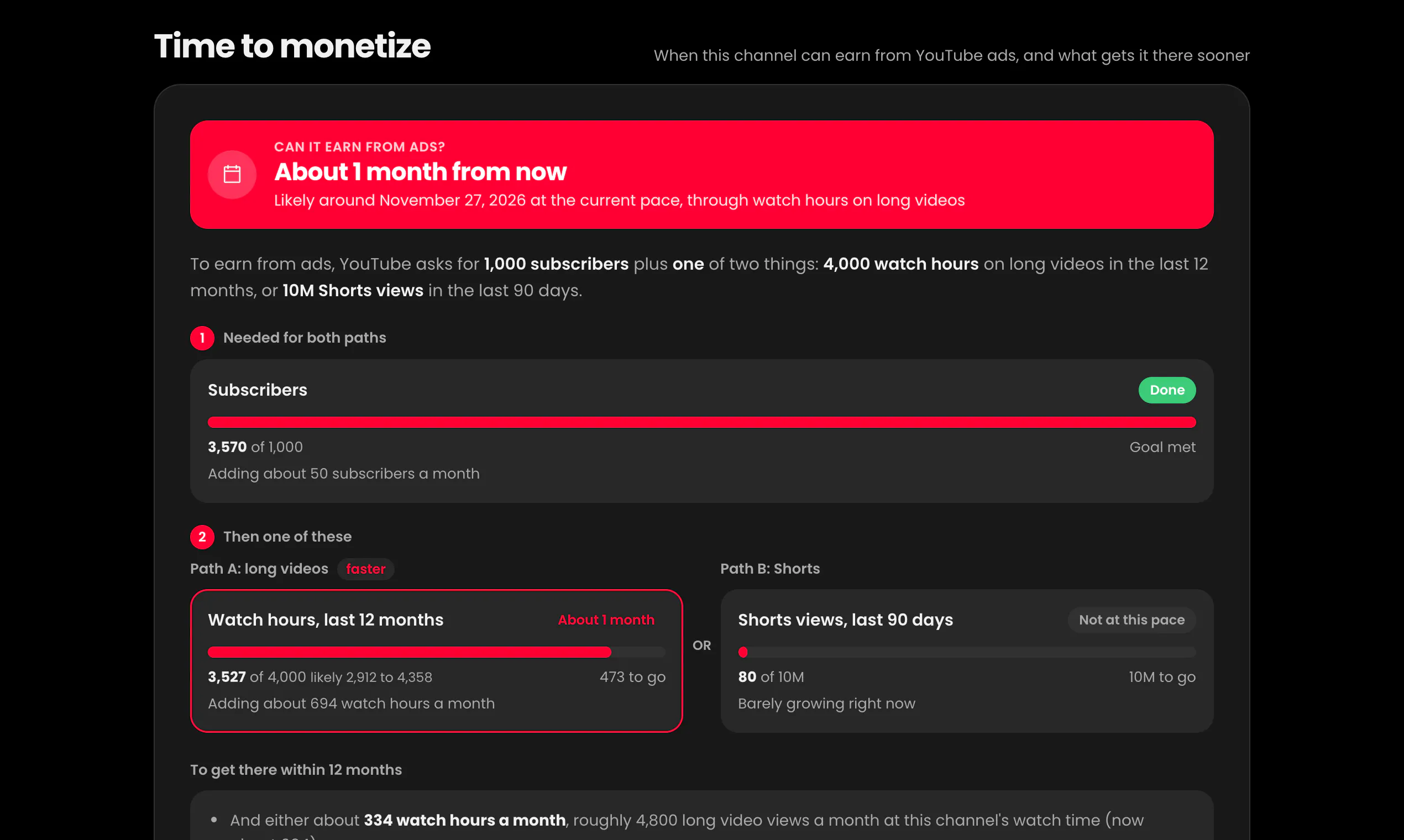Select the 'About 1 month from now' headline
This screenshot has width=1404, height=840.
[420, 171]
